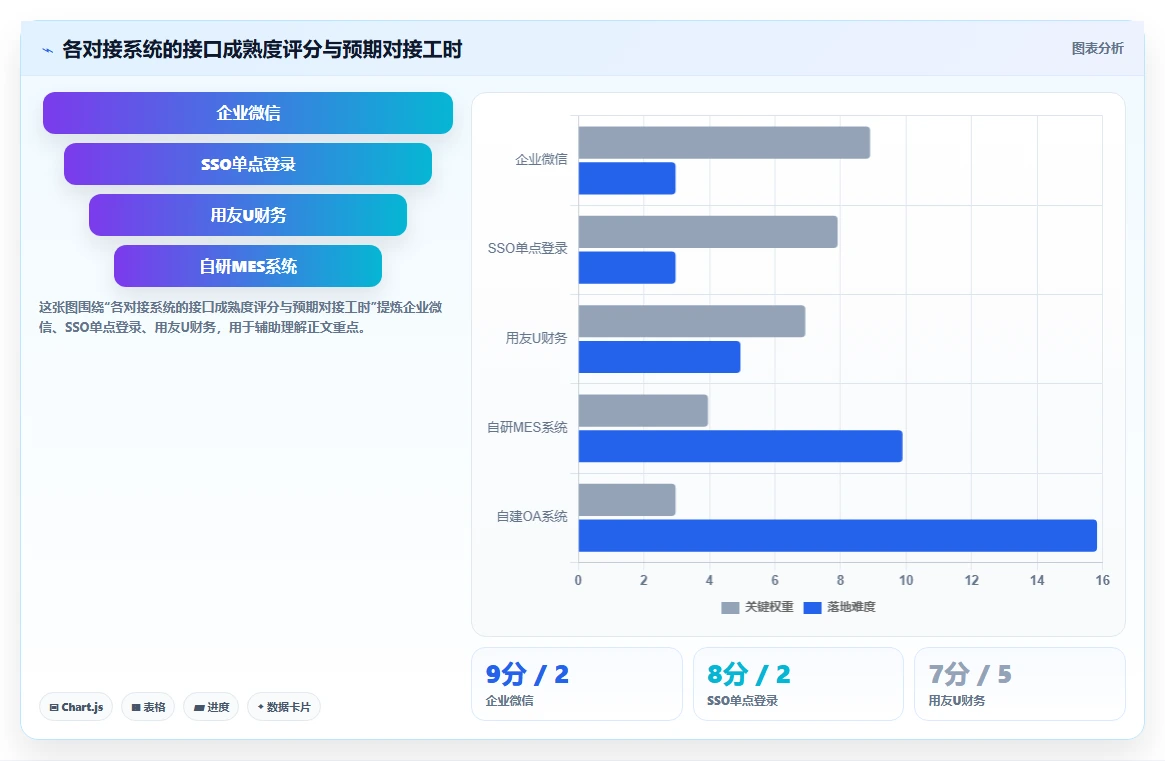Click the gray SSO单点登录 关键权重 bar
Image resolution: width=1165 pixels, height=761 pixels.
tap(707, 232)
